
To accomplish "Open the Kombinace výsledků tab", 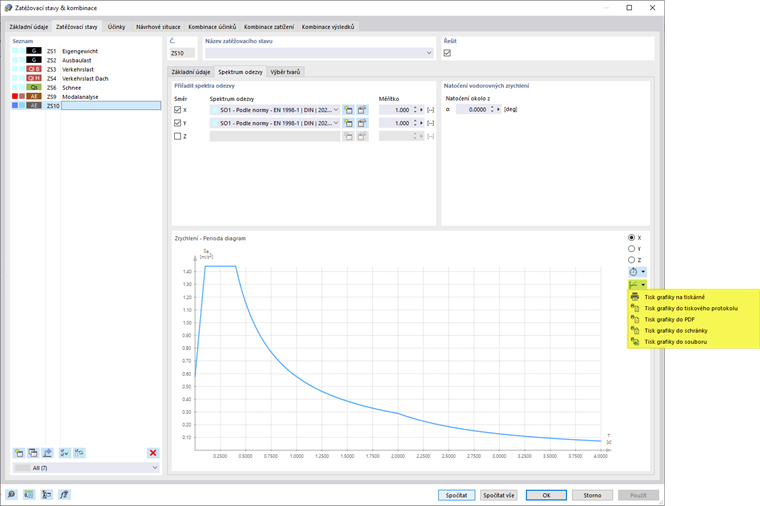I will (x=328, y=27).
